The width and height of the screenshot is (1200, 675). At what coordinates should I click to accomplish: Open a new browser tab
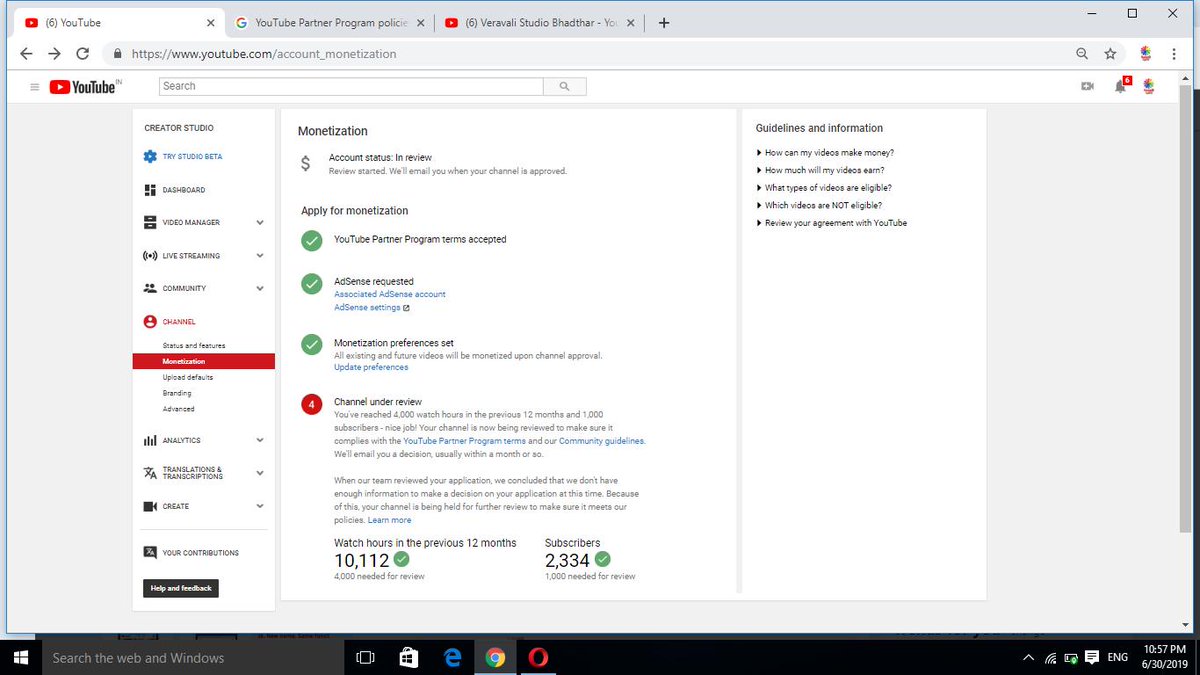pos(664,23)
